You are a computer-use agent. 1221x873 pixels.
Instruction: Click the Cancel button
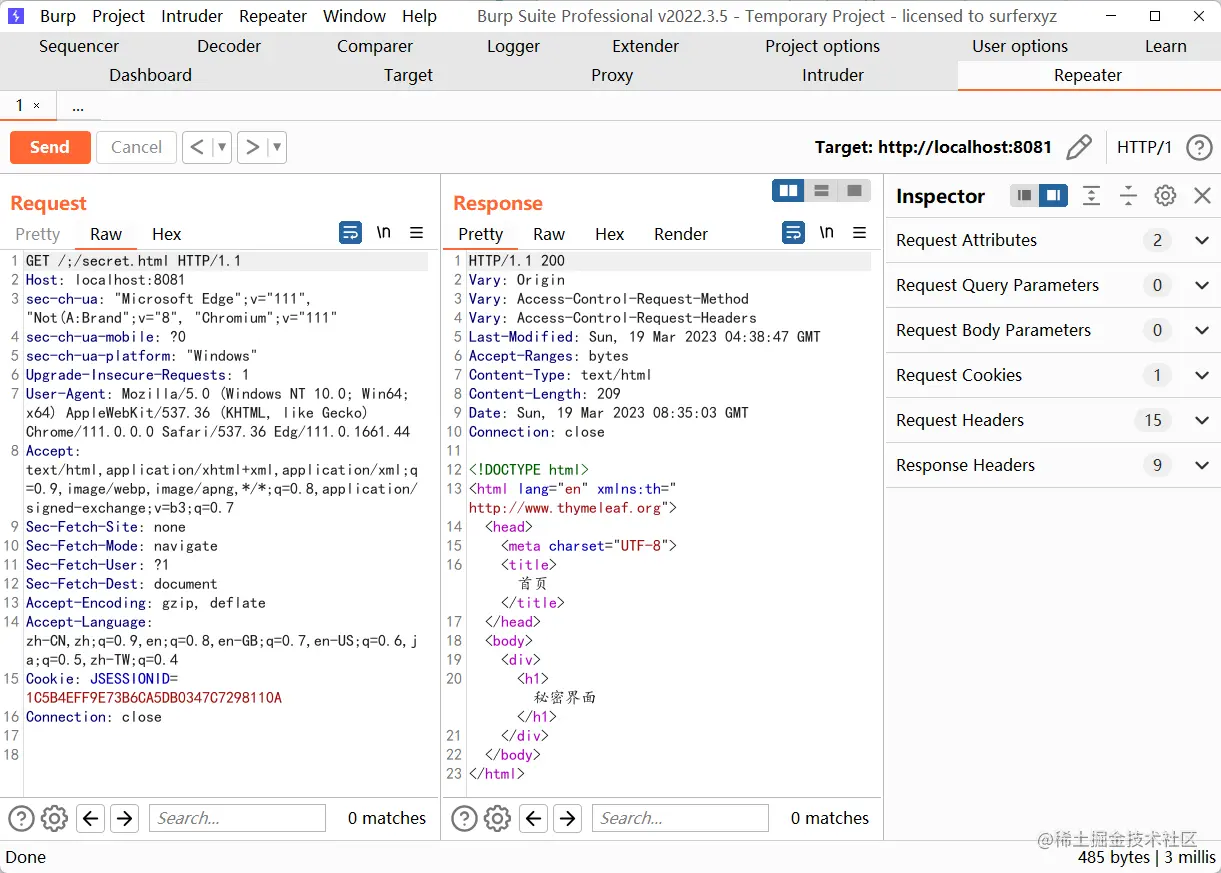(x=136, y=147)
